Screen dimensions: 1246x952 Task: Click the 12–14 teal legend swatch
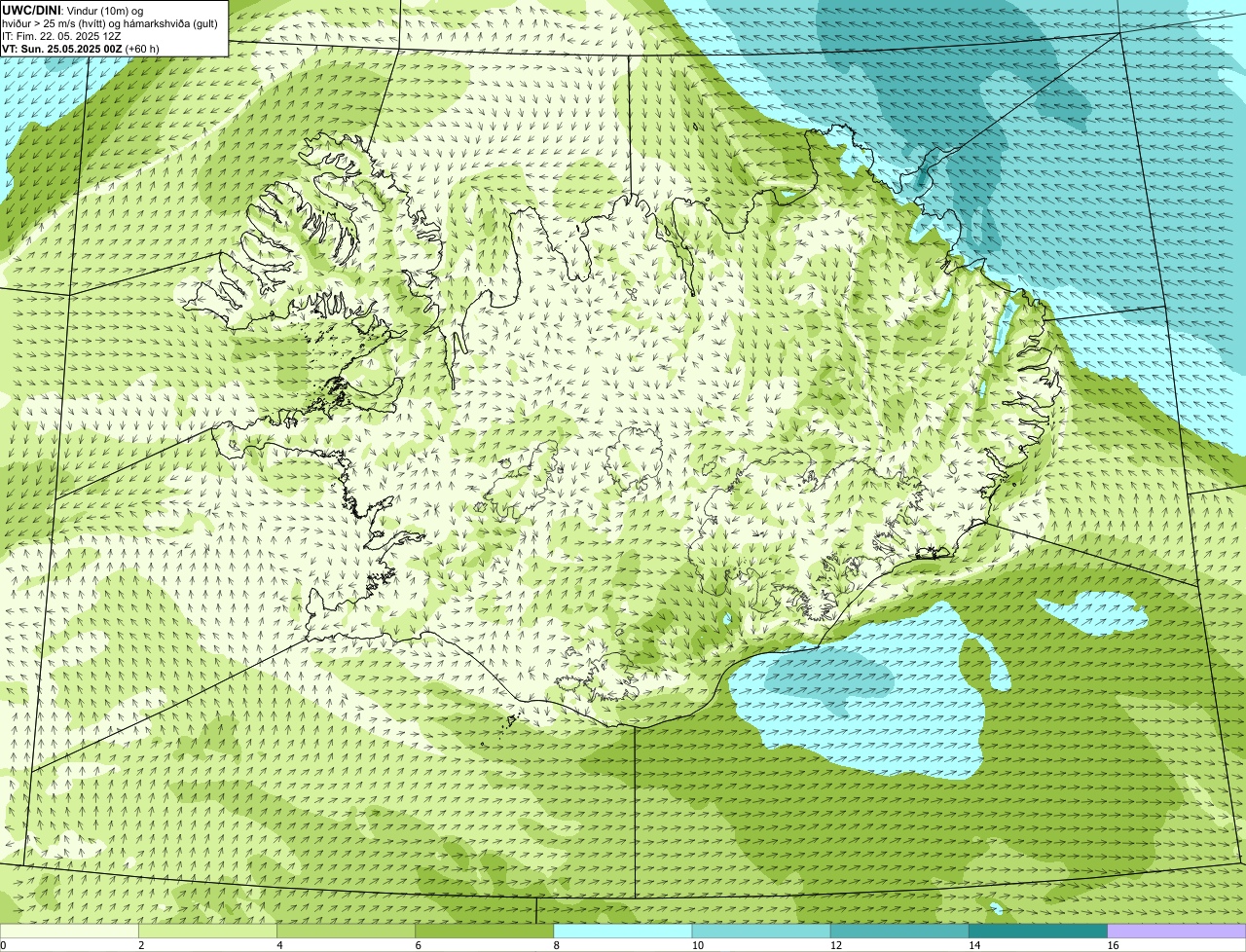tap(899, 931)
